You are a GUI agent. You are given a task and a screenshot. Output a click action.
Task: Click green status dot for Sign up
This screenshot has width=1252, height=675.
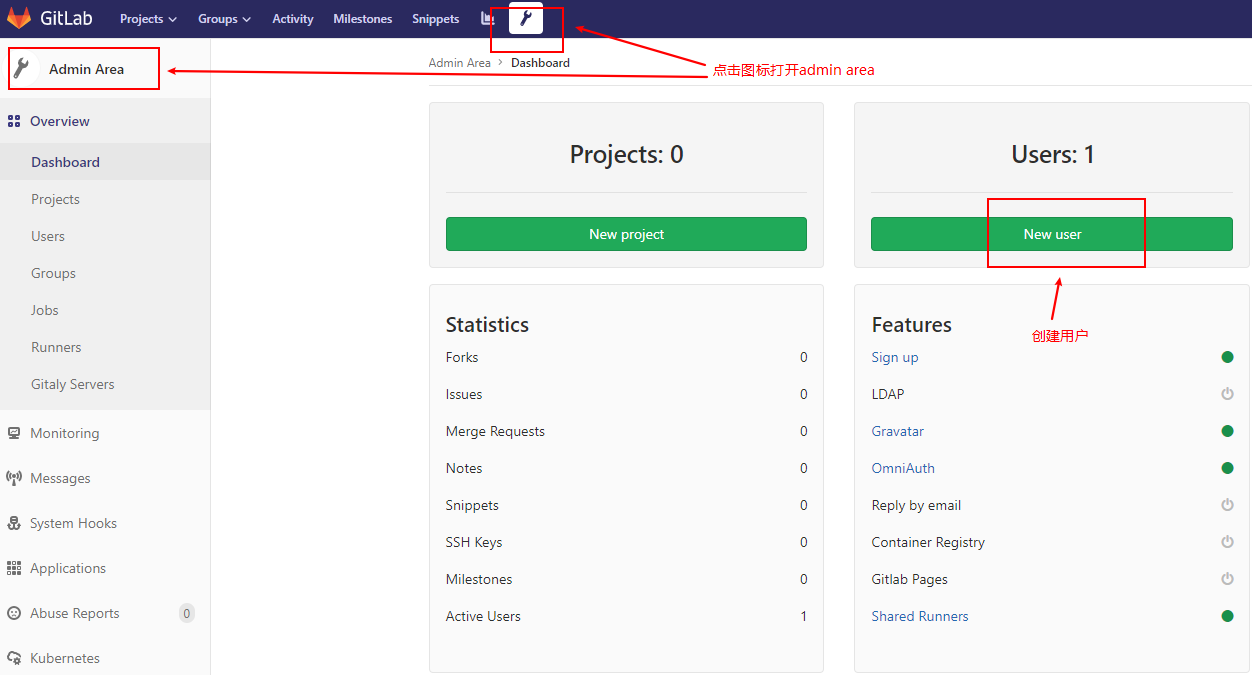(1227, 357)
